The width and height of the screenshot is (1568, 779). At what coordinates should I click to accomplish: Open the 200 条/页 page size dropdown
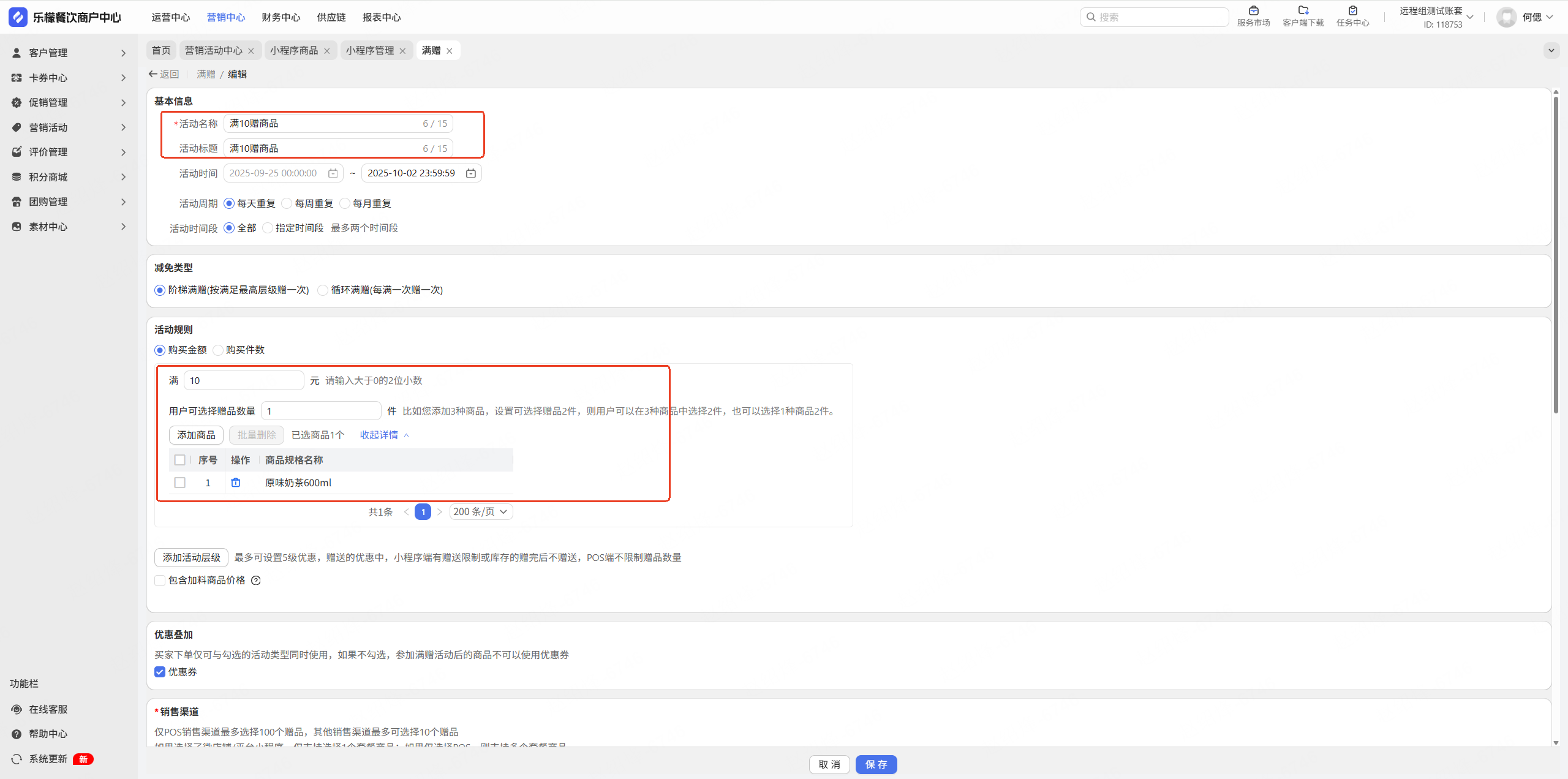click(x=481, y=512)
